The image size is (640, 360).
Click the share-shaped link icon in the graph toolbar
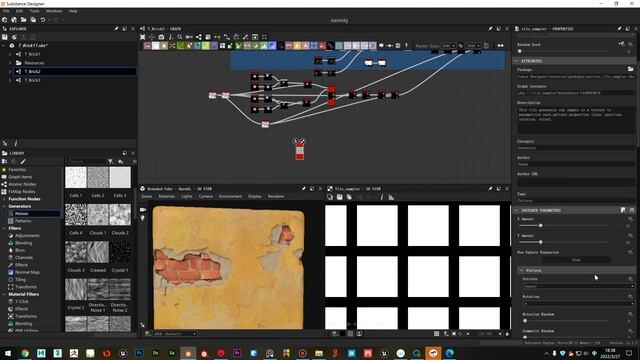click(199, 37)
